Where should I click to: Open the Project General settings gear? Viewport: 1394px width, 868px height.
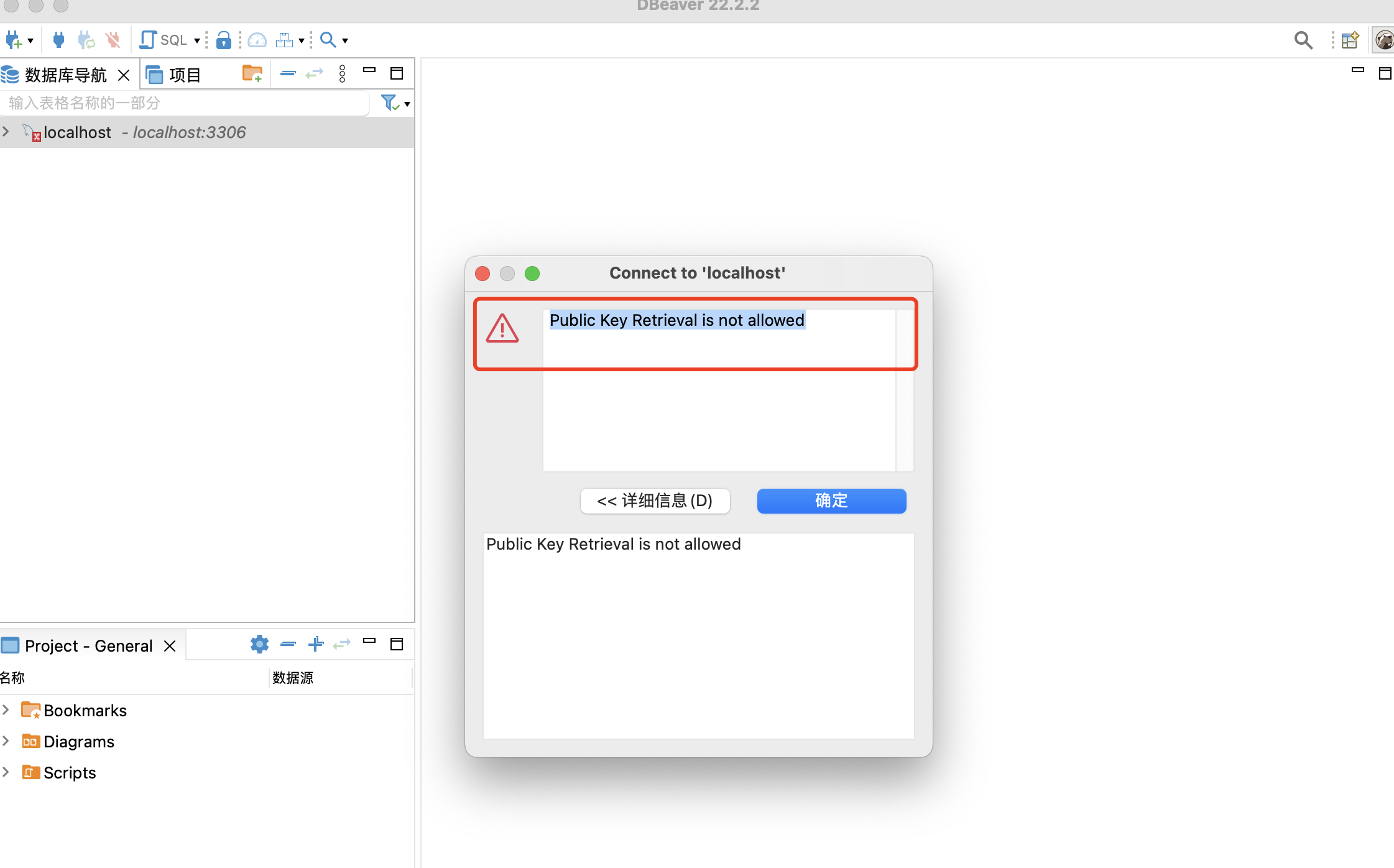[x=259, y=644]
